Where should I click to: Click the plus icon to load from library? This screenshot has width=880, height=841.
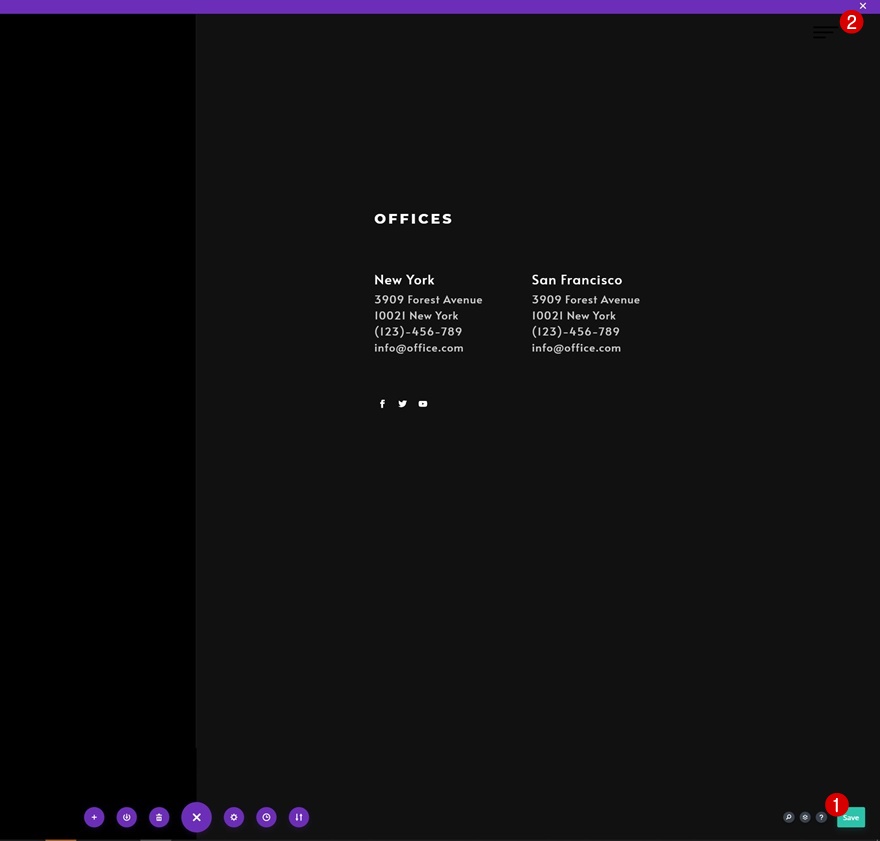click(94, 817)
